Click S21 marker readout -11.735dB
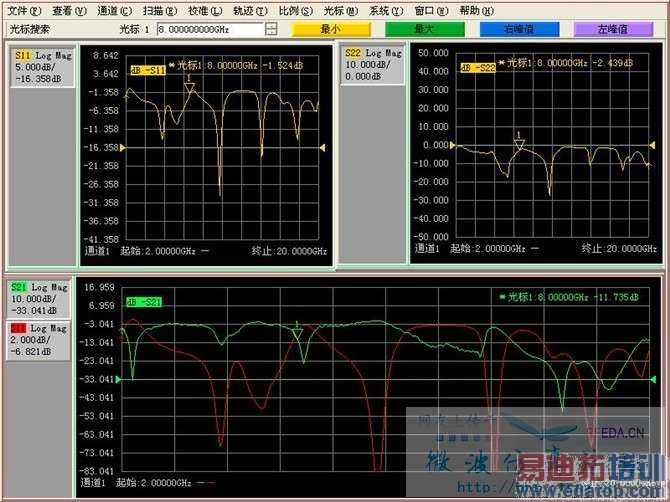The width and height of the screenshot is (670, 502). (616, 297)
